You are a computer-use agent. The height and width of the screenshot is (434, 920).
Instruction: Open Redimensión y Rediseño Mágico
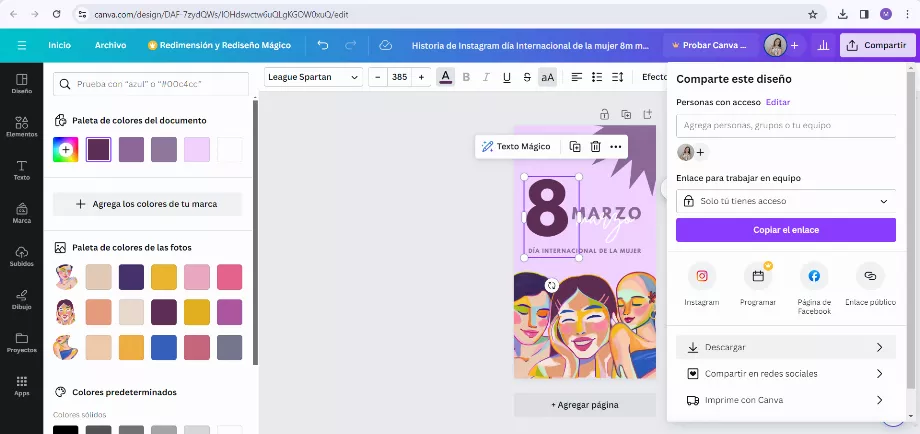[x=219, y=45]
